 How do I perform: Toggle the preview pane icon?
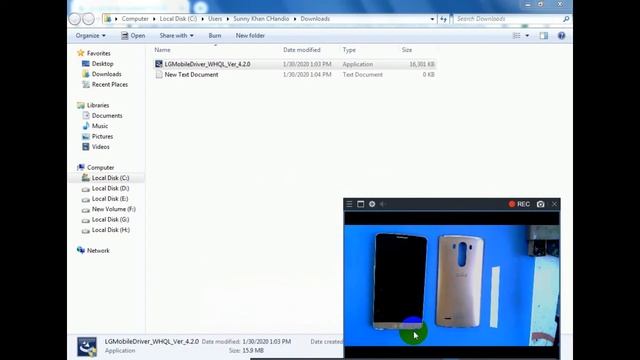tap(544, 36)
